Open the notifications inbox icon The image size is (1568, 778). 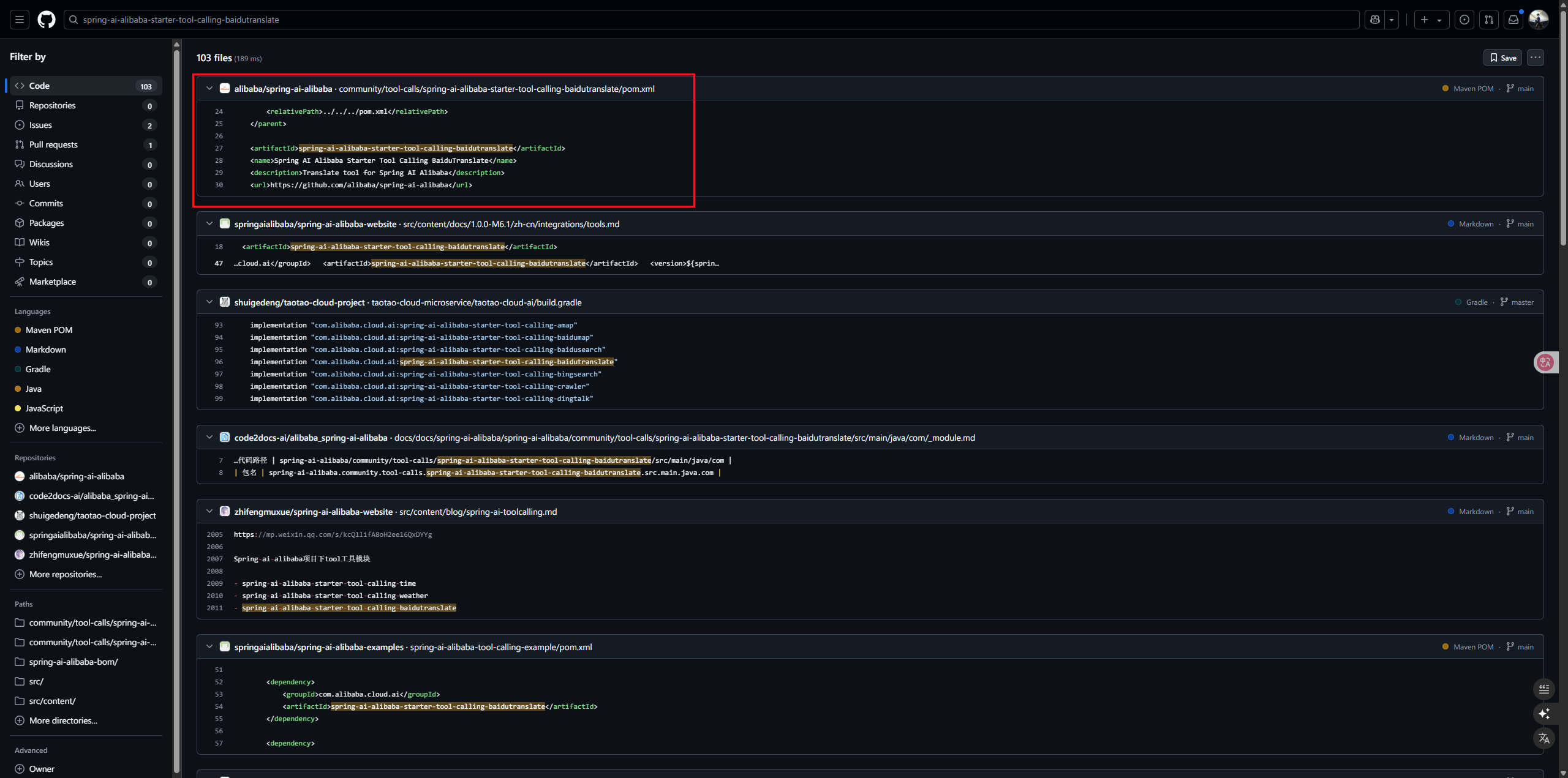pyautogui.click(x=1513, y=20)
